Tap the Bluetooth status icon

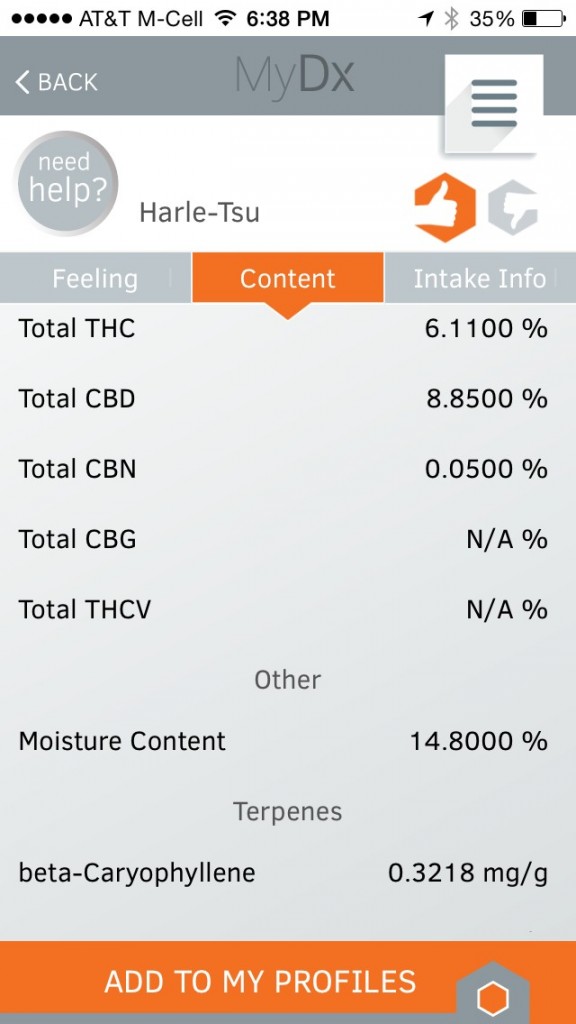click(452, 19)
